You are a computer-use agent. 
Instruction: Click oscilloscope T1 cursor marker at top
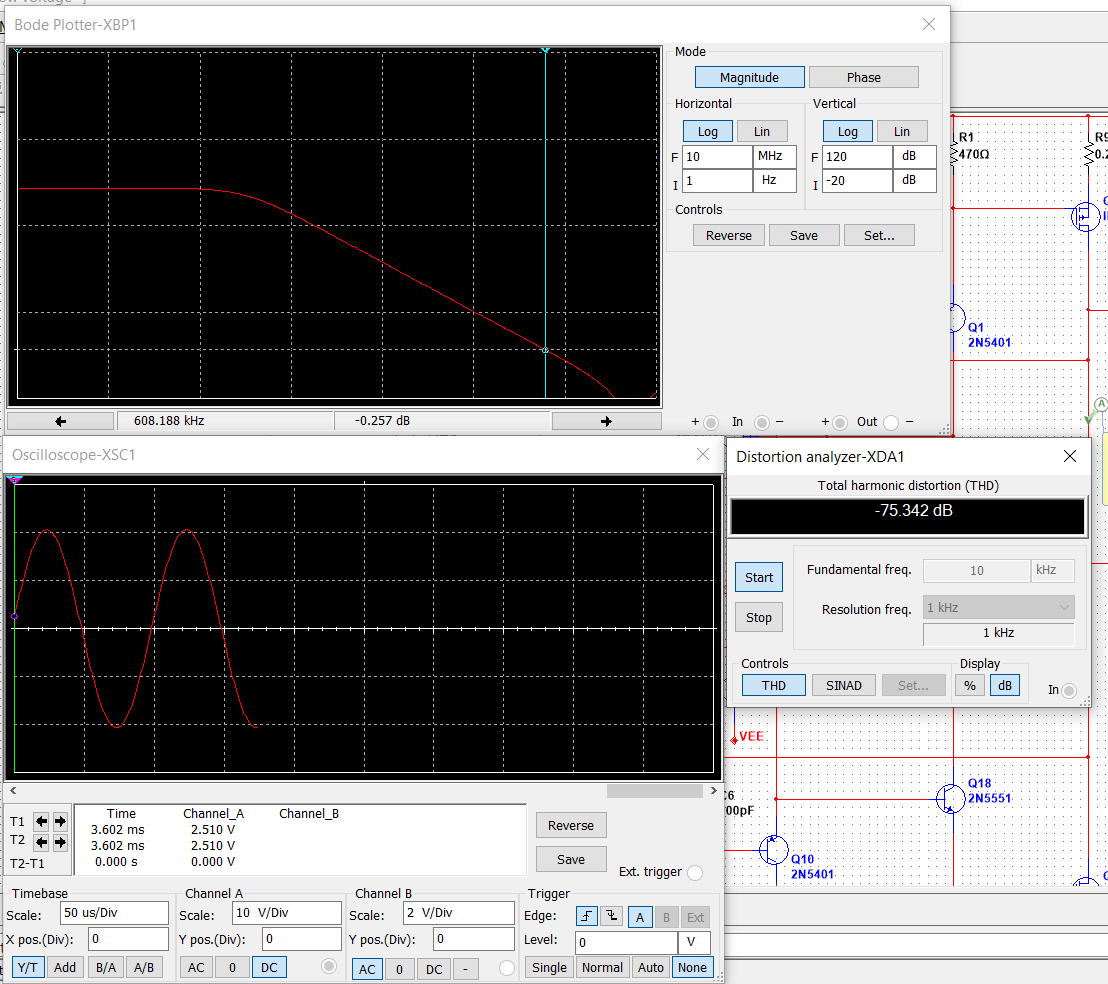(14, 480)
